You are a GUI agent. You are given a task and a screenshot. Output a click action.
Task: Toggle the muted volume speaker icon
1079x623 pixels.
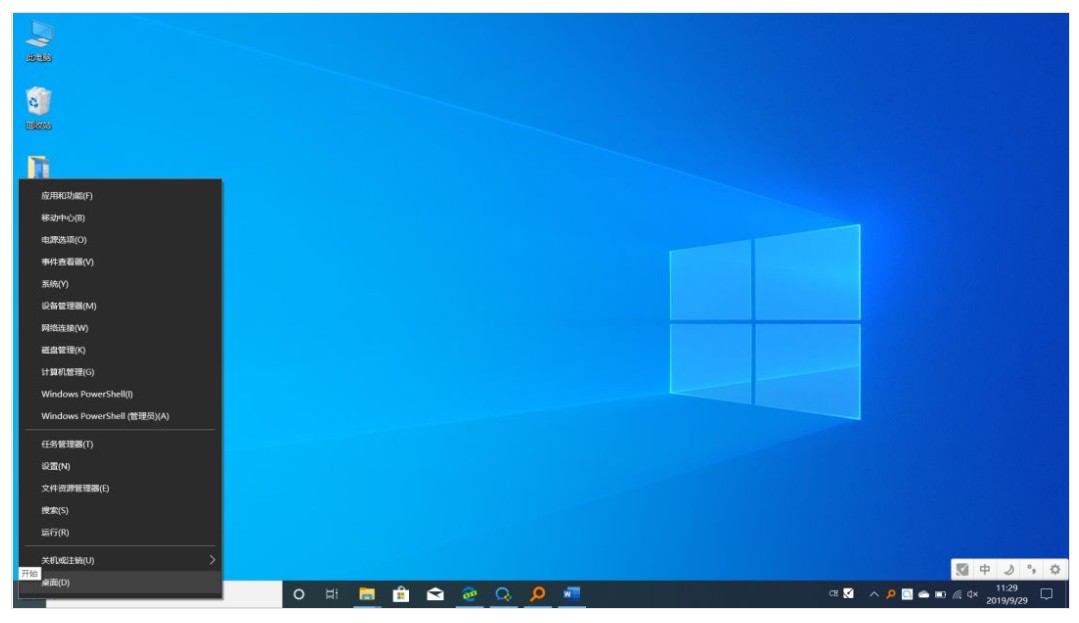(972, 594)
